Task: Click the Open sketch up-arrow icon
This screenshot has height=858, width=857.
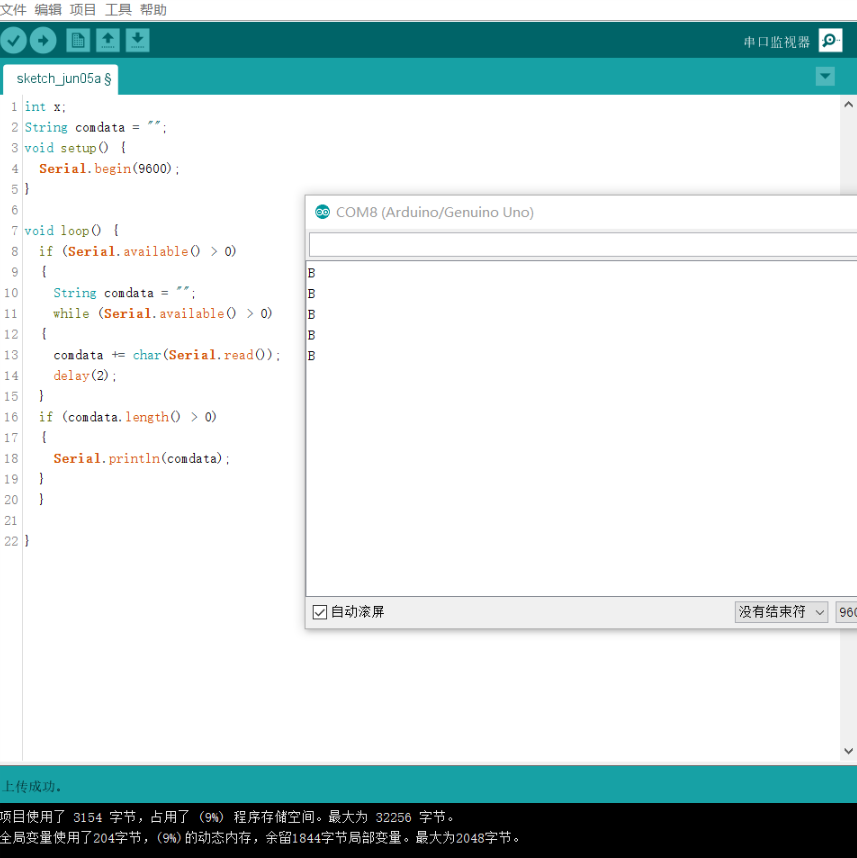Action: (108, 40)
